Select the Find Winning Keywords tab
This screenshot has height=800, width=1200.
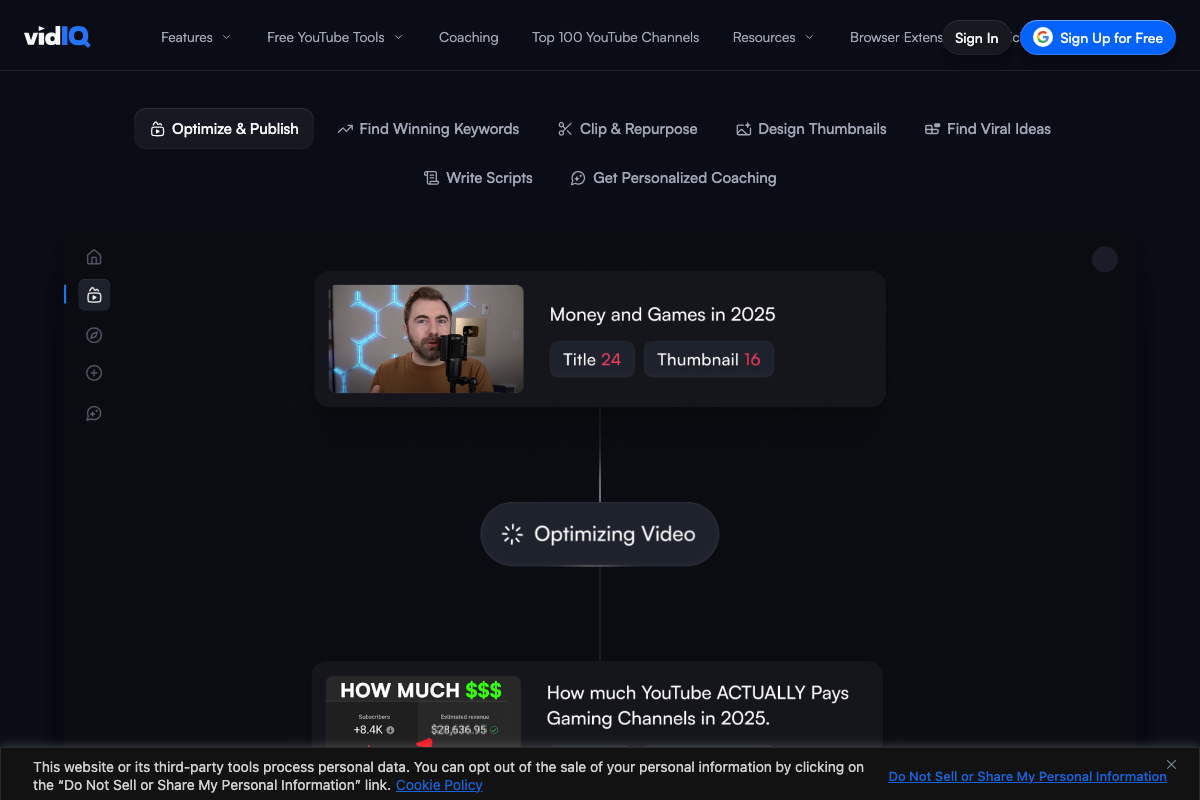tap(428, 129)
